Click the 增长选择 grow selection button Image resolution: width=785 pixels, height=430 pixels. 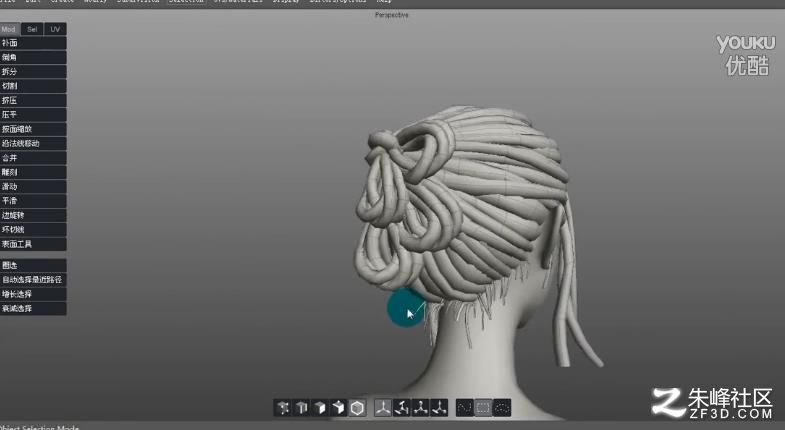click(33, 294)
